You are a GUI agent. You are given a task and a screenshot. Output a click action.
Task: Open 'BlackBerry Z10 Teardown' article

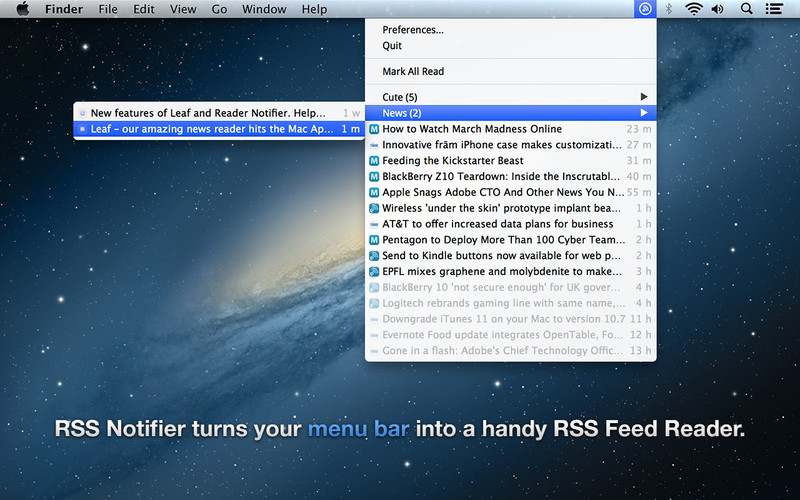511,177
